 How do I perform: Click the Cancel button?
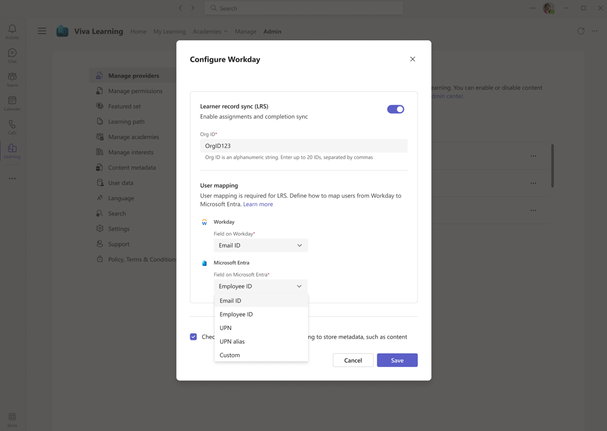pyautogui.click(x=353, y=360)
